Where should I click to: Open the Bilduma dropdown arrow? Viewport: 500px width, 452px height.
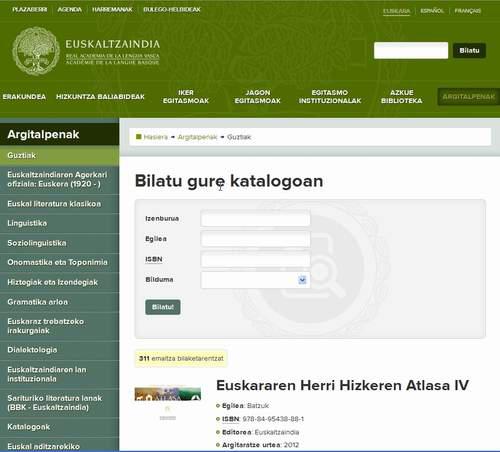click(302, 280)
